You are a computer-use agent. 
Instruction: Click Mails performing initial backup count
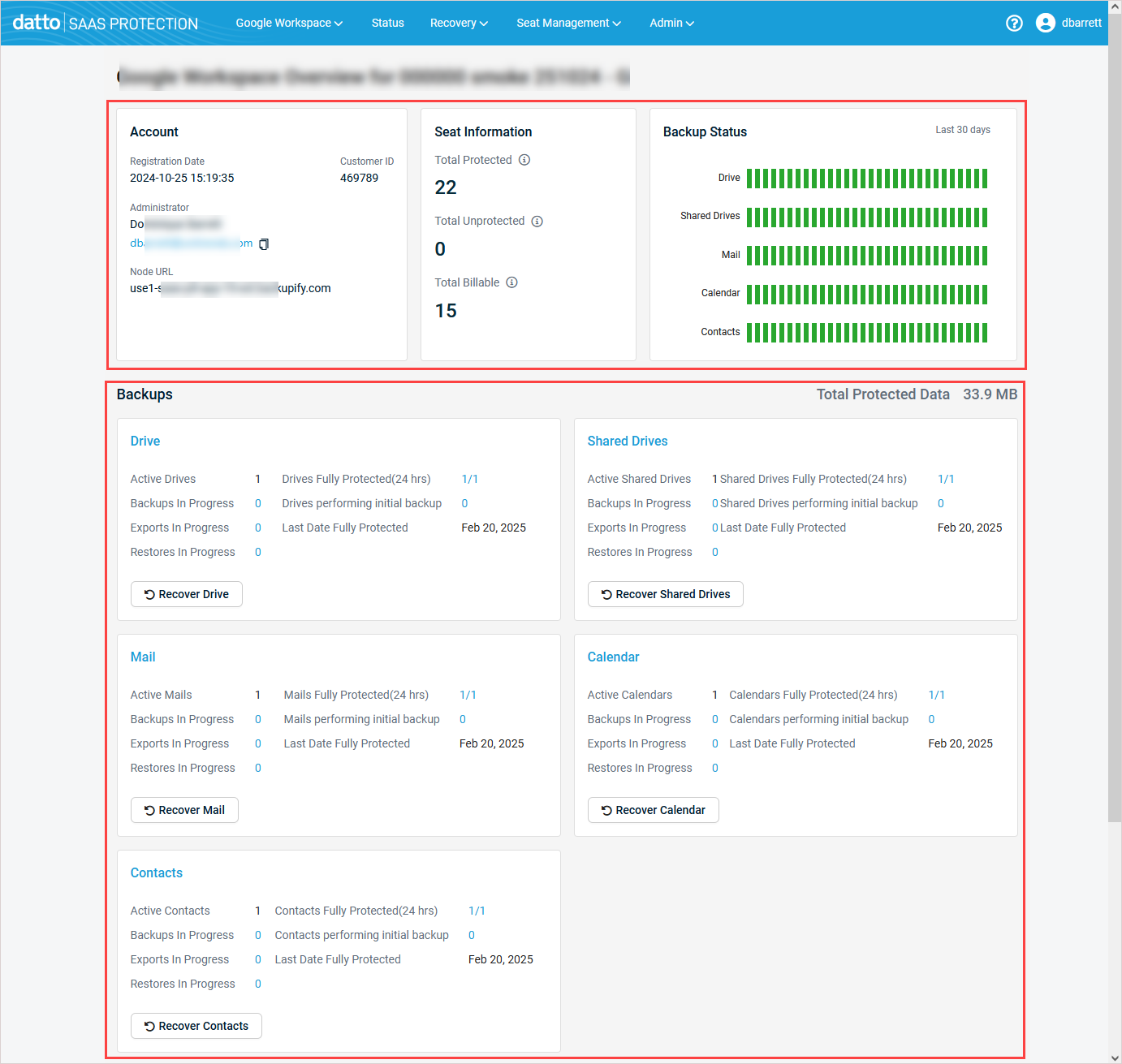click(x=463, y=719)
